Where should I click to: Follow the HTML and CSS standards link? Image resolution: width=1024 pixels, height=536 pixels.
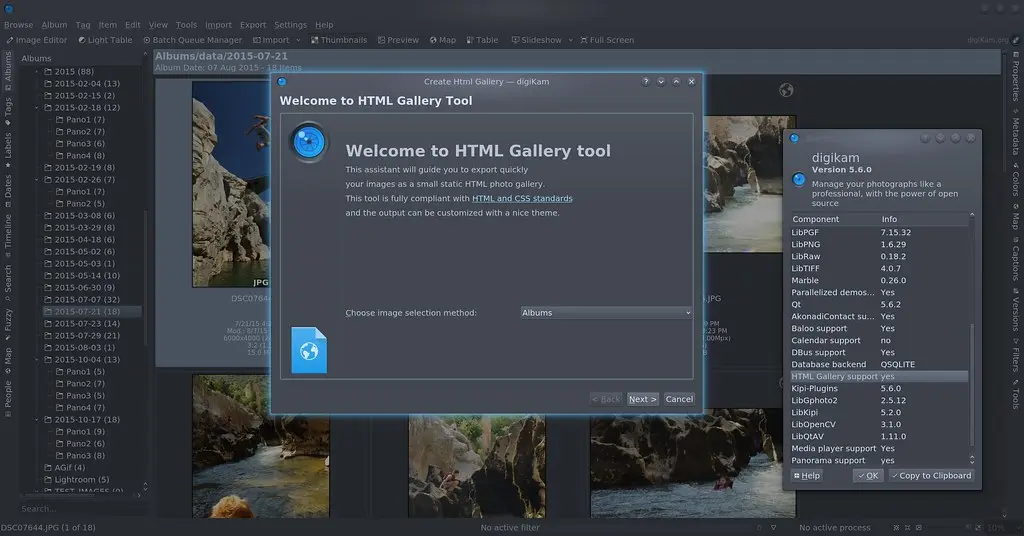pyautogui.click(x=522, y=199)
